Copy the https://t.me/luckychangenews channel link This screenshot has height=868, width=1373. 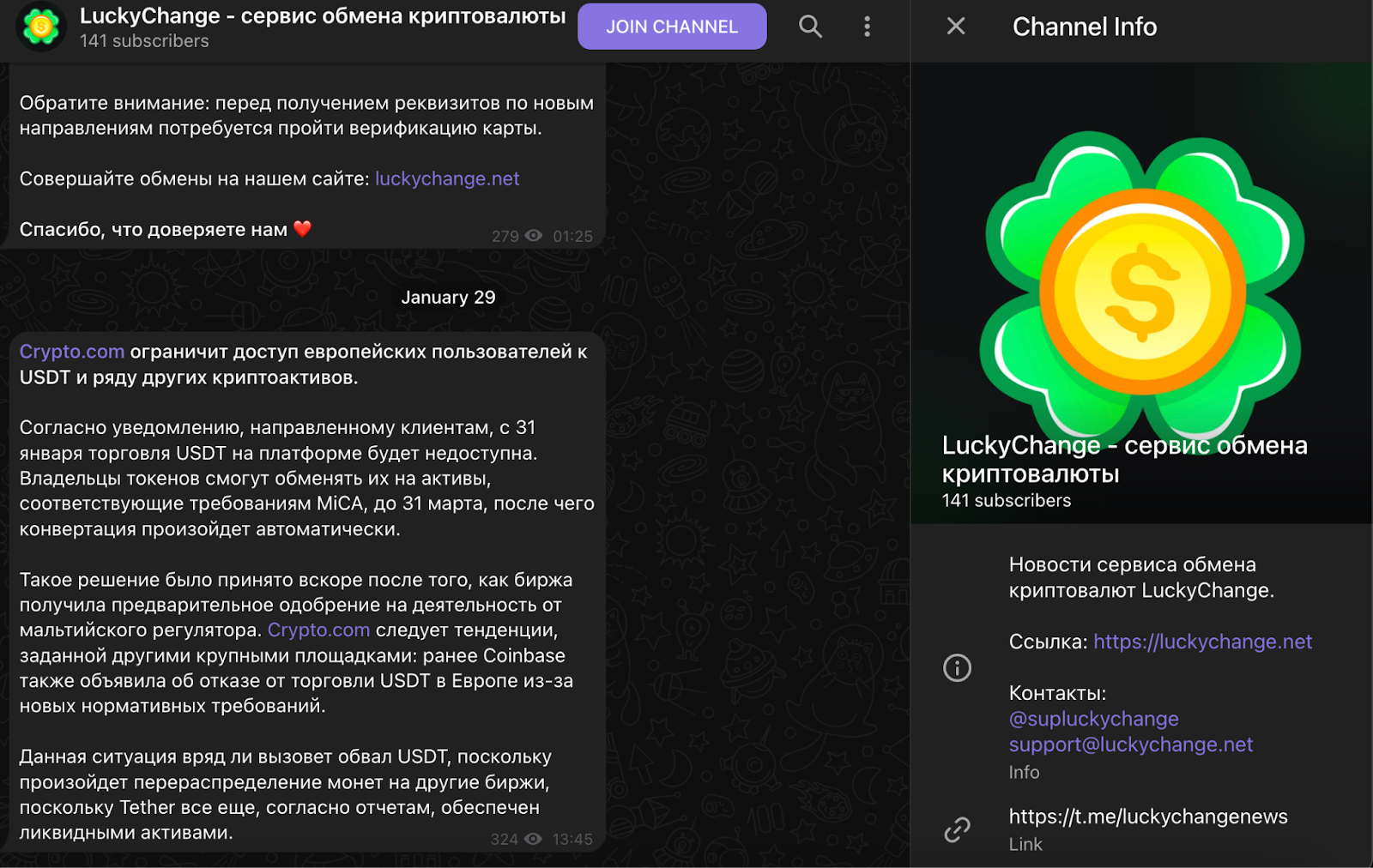coord(1148,817)
